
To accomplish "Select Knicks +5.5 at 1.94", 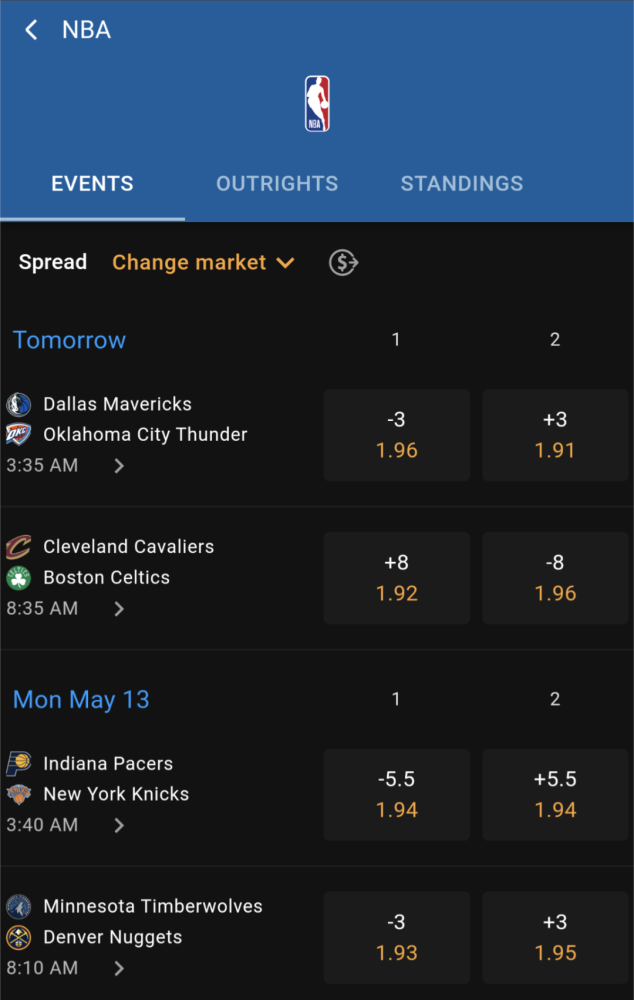I will pos(555,795).
